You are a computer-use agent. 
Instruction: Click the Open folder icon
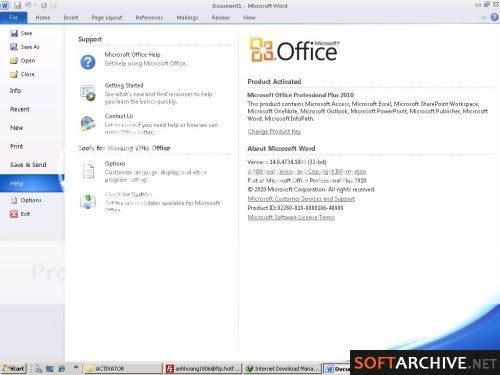(x=14, y=61)
